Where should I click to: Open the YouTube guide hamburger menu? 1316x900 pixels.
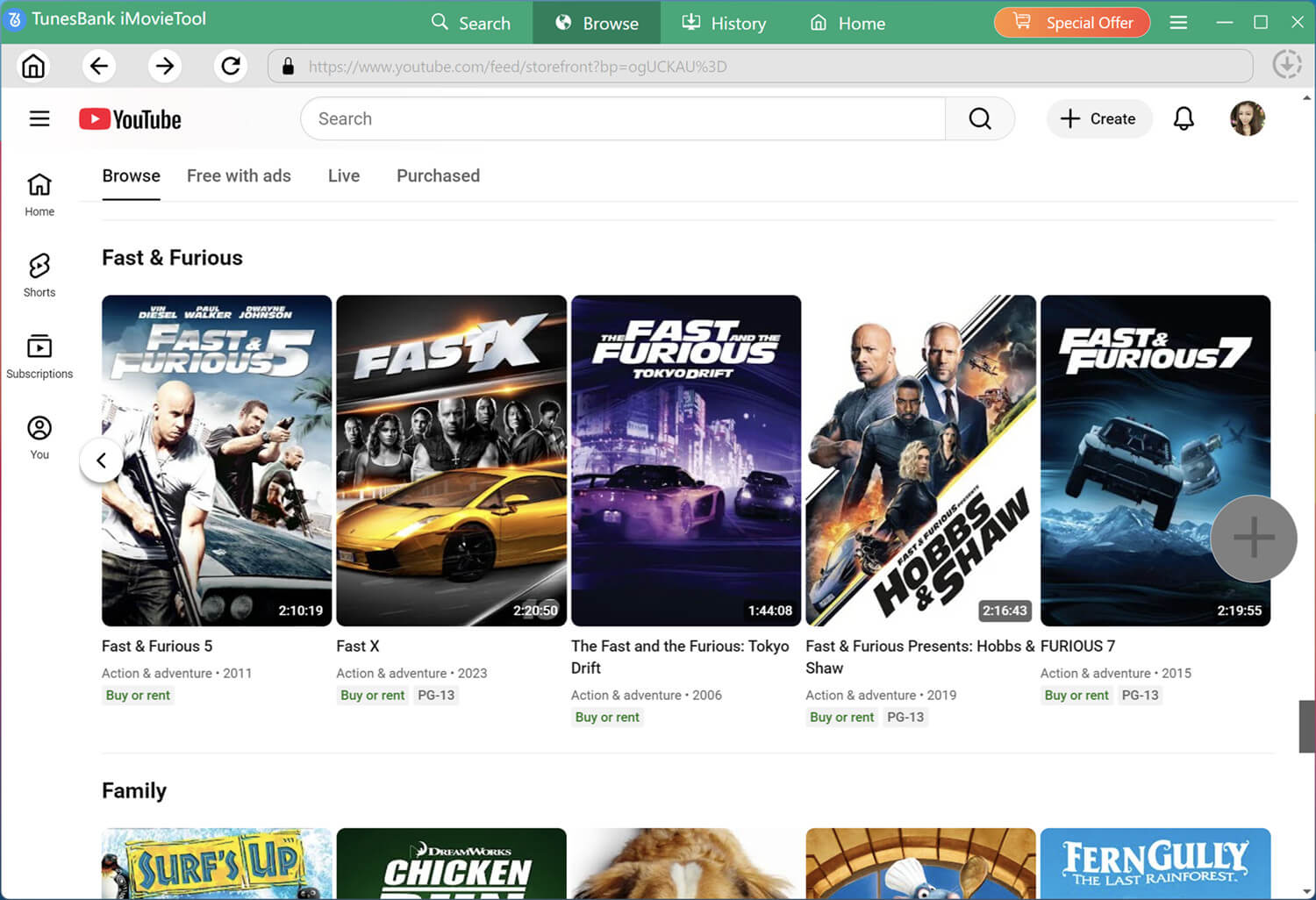coord(39,118)
